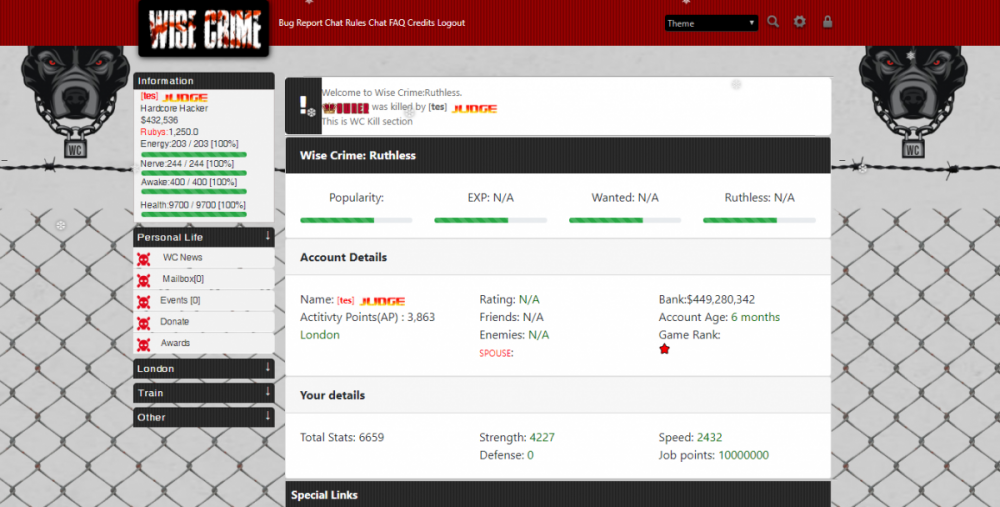Open the settings gear icon
Viewport: 1000px width, 507px height.
click(800, 22)
